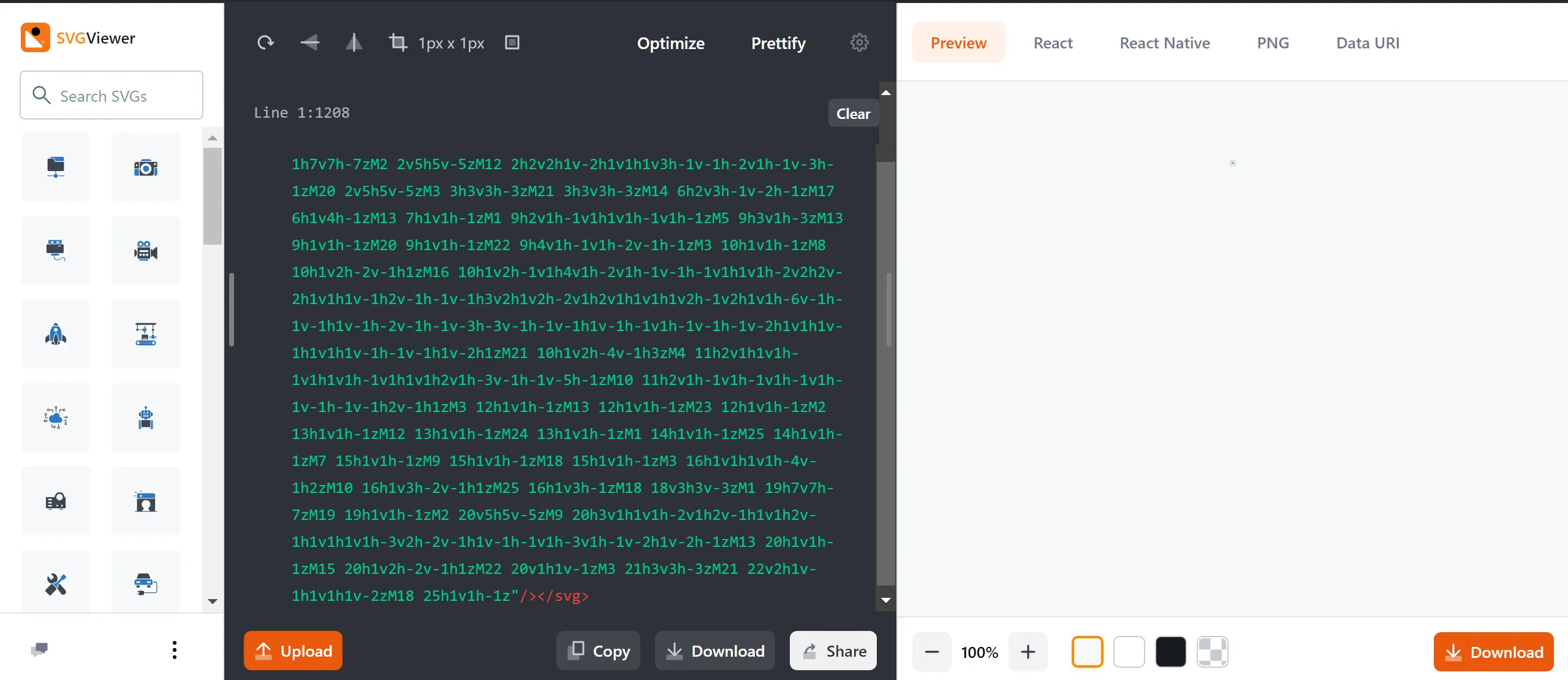Select the black background swatch
Screen dimensions: 1568x680
click(1170, 652)
